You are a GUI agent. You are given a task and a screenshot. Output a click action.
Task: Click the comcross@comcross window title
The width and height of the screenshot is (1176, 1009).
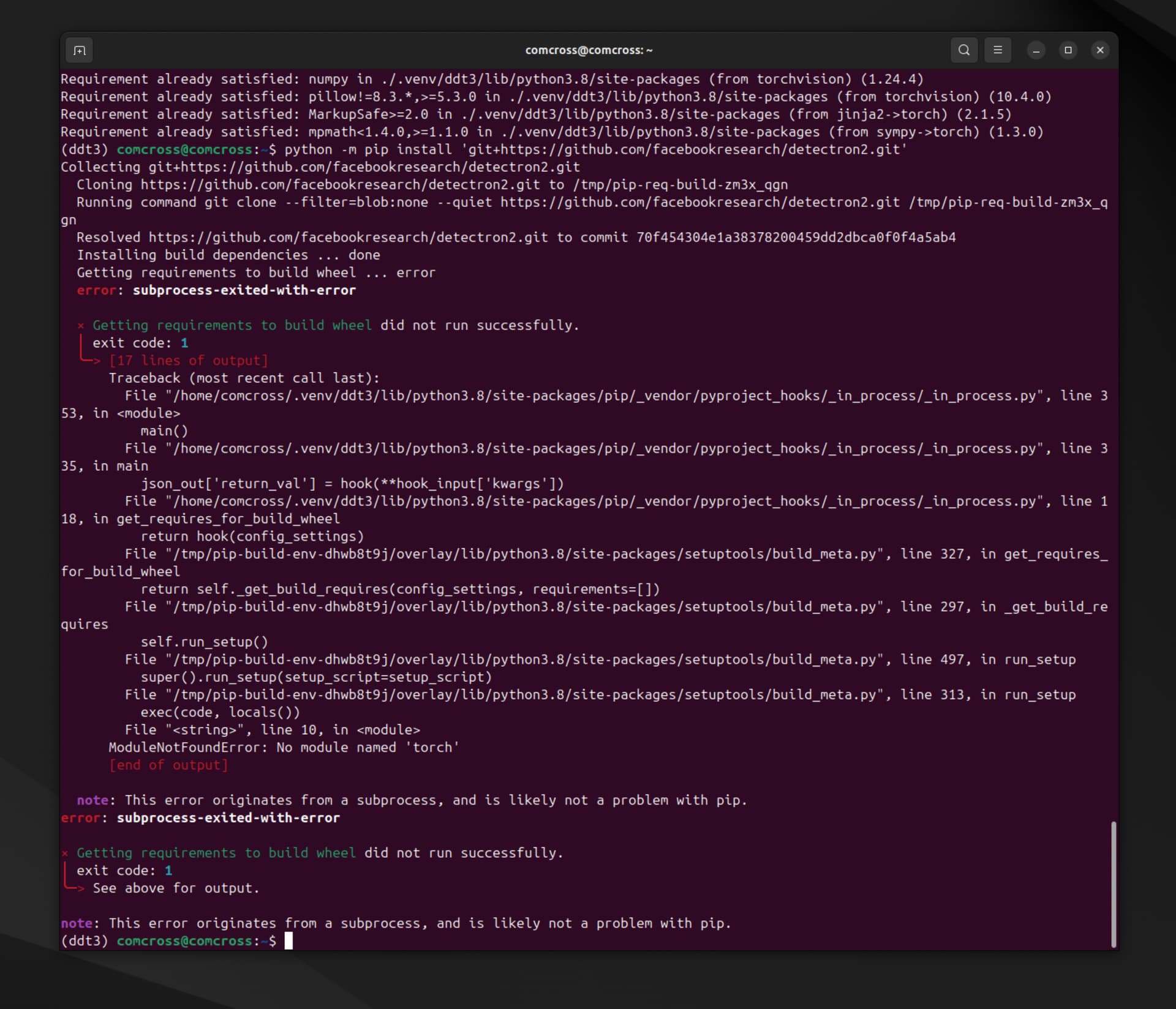pos(588,50)
